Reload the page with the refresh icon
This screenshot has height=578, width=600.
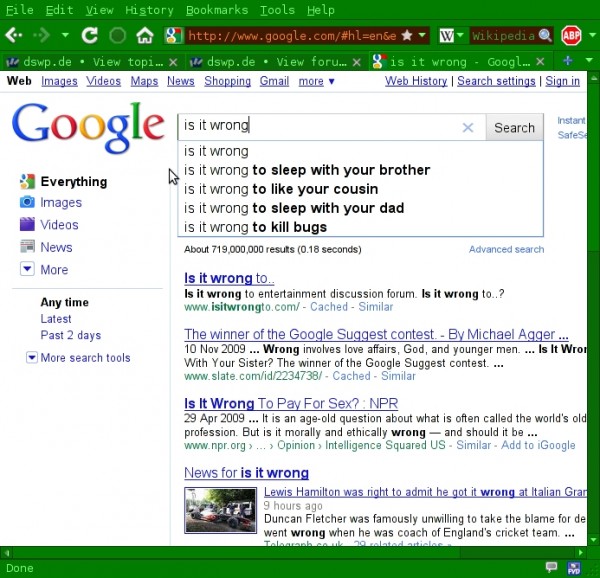[90, 36]
